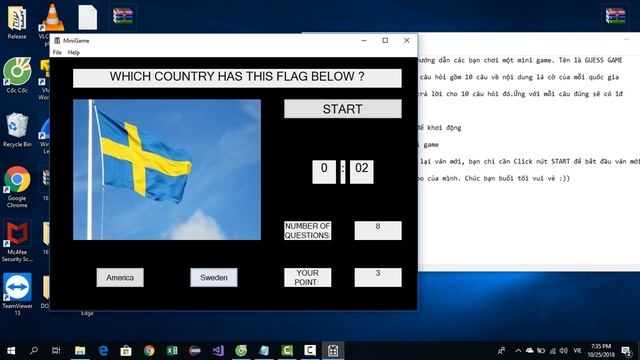Minimize the MiniGame window

coord(364,40)
